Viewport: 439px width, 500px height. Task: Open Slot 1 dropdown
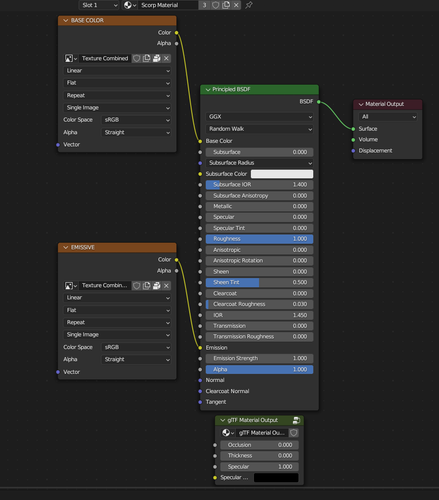[x=99, y=5]
